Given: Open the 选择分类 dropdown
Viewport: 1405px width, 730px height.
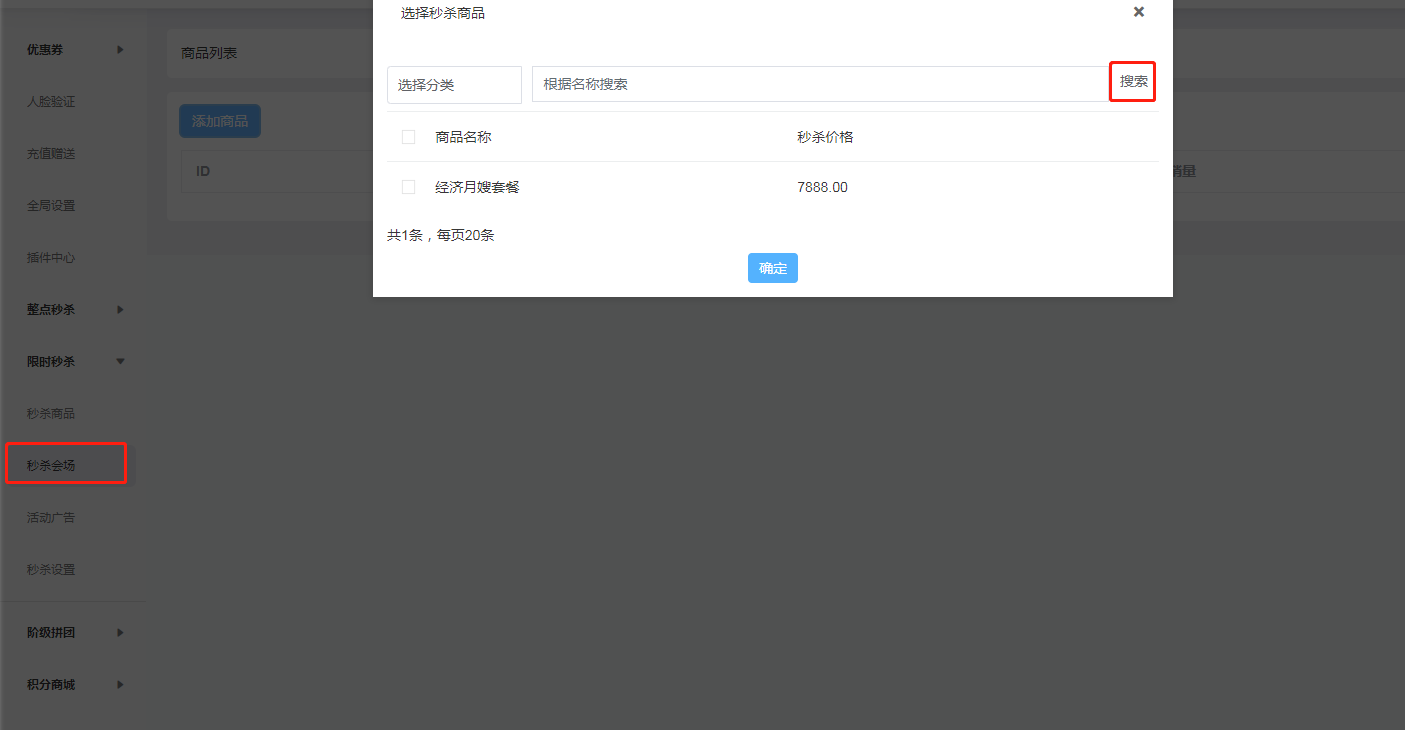Looking at the screenshot, I should [x=454, y=85].
